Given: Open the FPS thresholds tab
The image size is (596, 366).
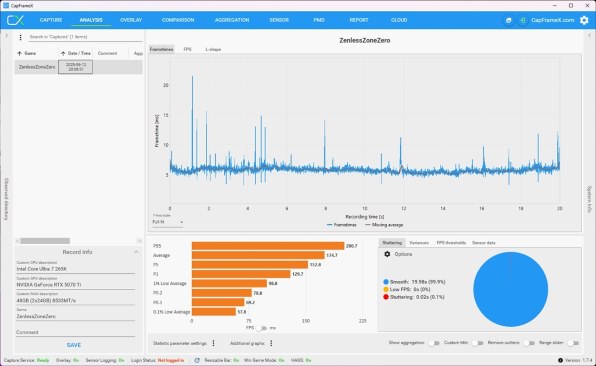Looking at the screenshot, I should [x=451, y=242].
